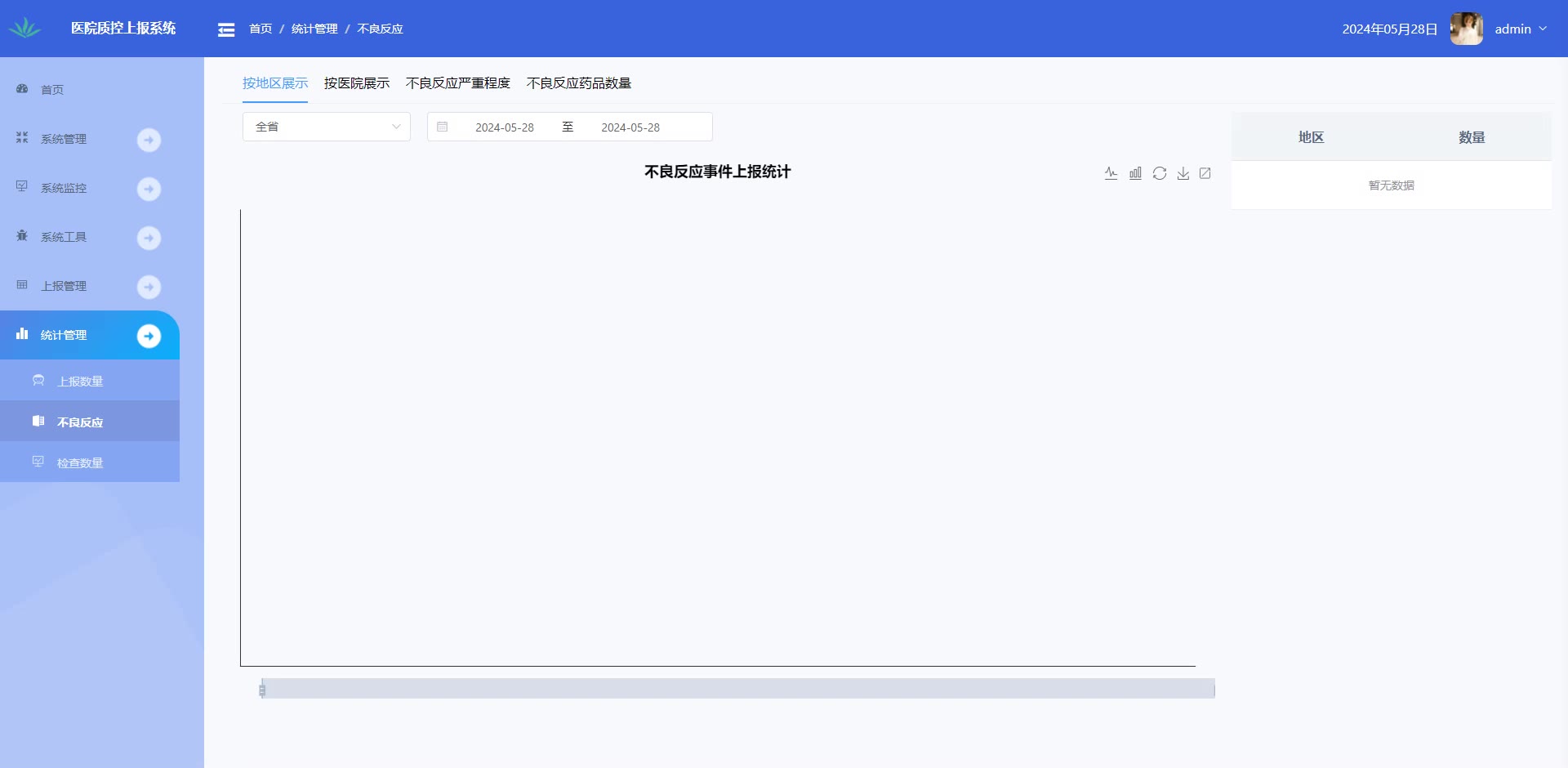Open the 全省 region dropdown

click(327, 127)
